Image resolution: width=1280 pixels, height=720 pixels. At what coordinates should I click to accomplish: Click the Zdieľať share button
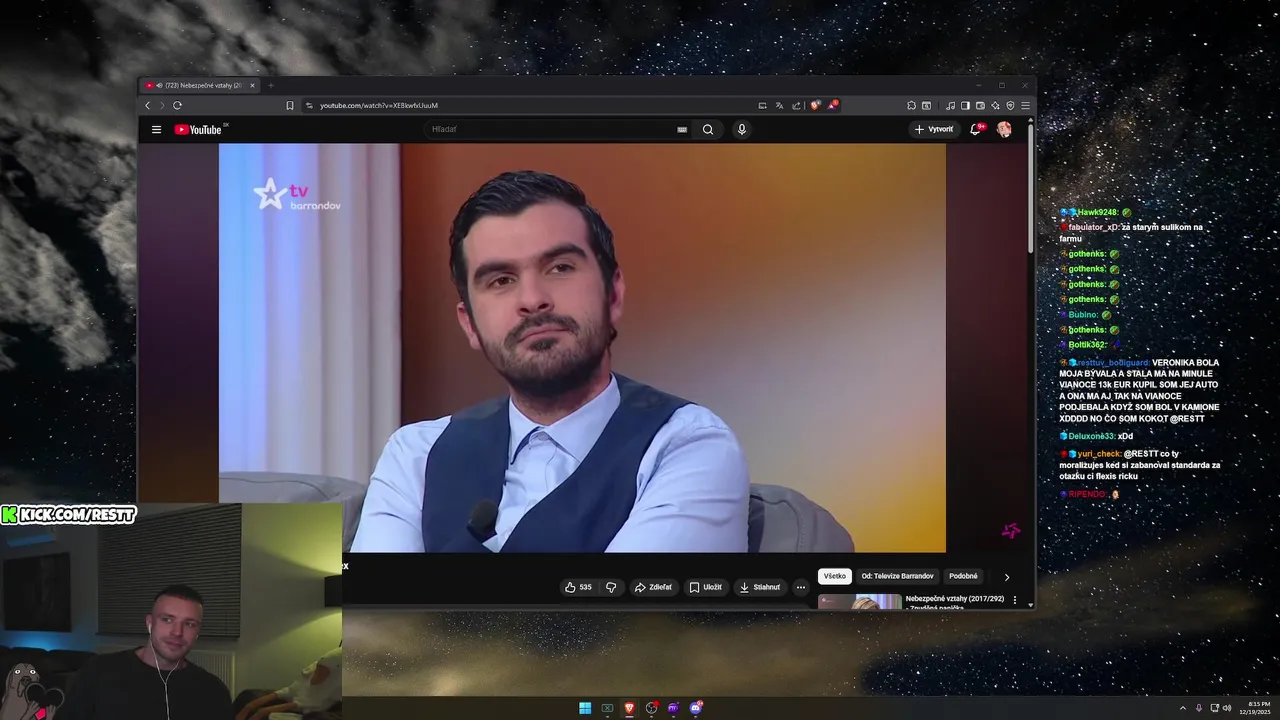tap(653, 587)
